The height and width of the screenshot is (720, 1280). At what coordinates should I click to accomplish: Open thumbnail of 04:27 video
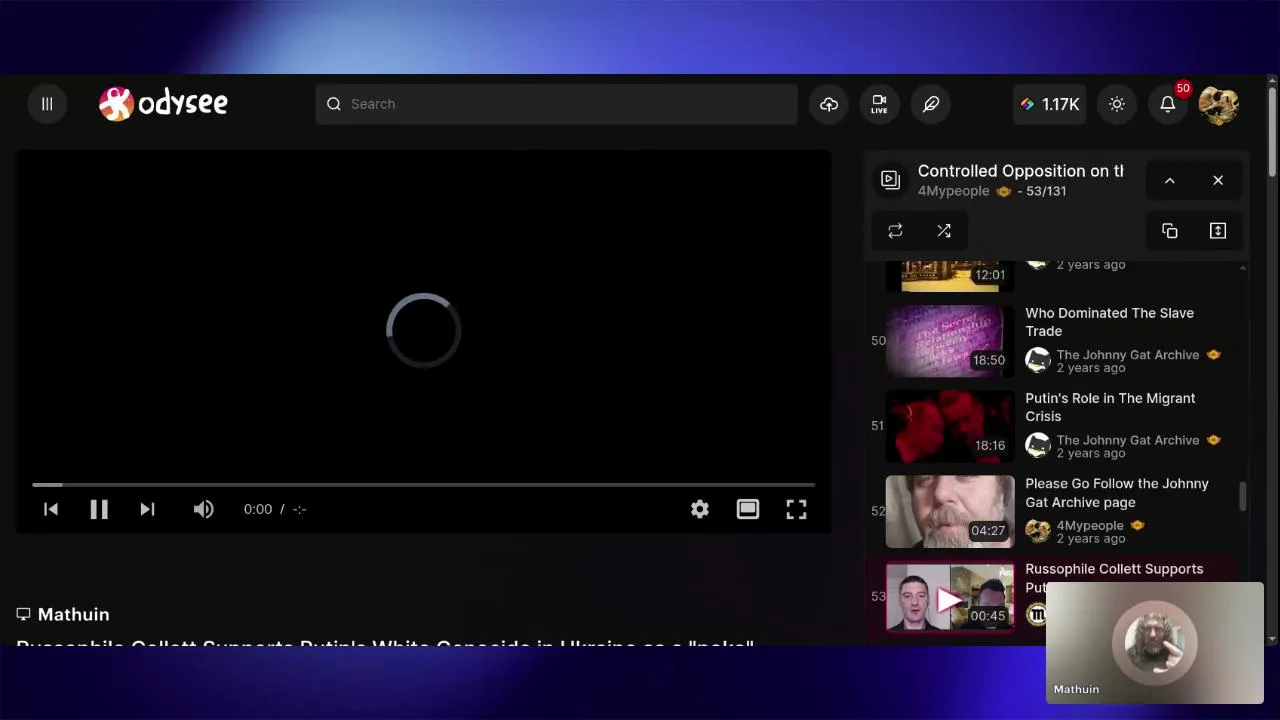pos(950,512)
